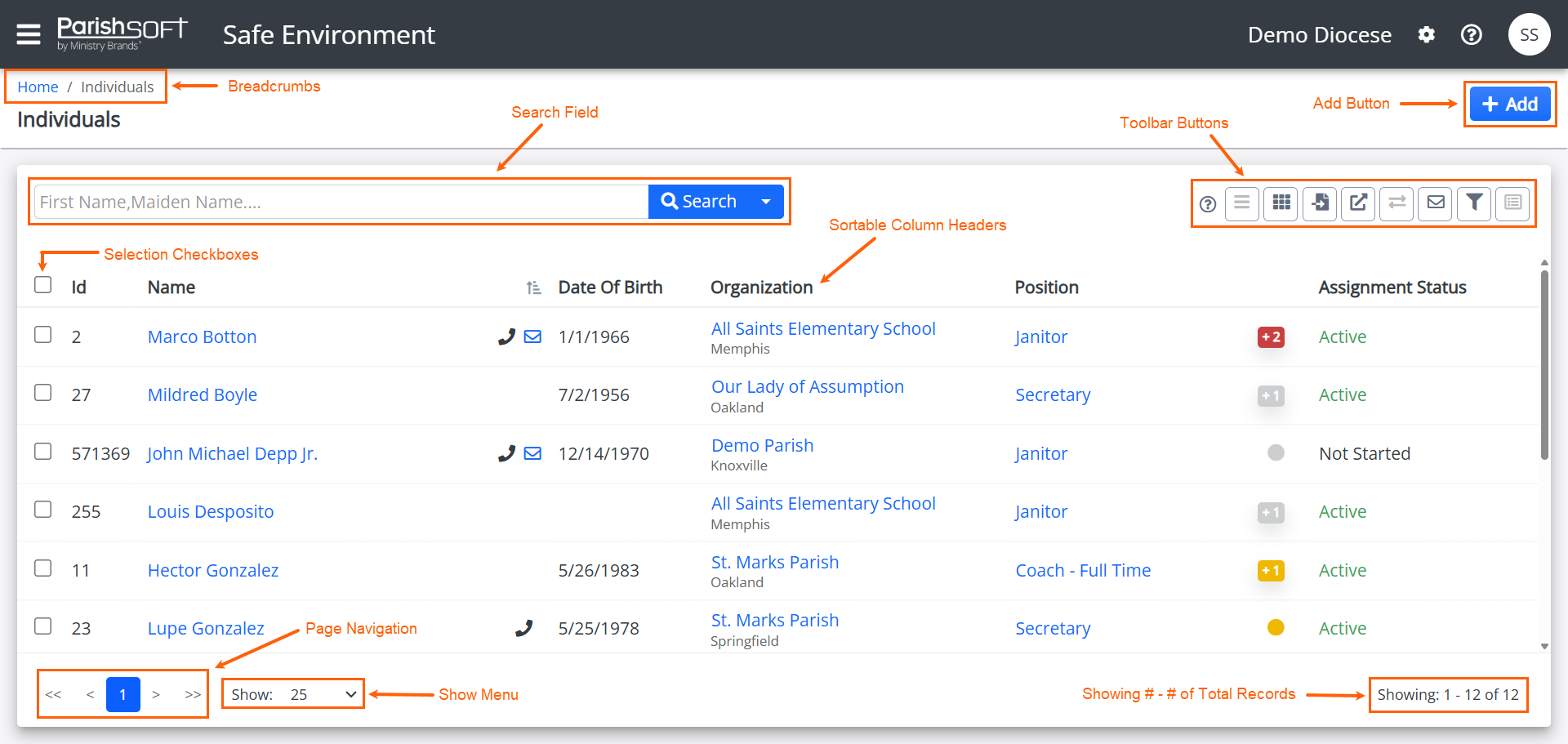Viewport: 1568px width, 744px height.
Task: Open the SS user avatar menu
Action: click(1529, 34)
